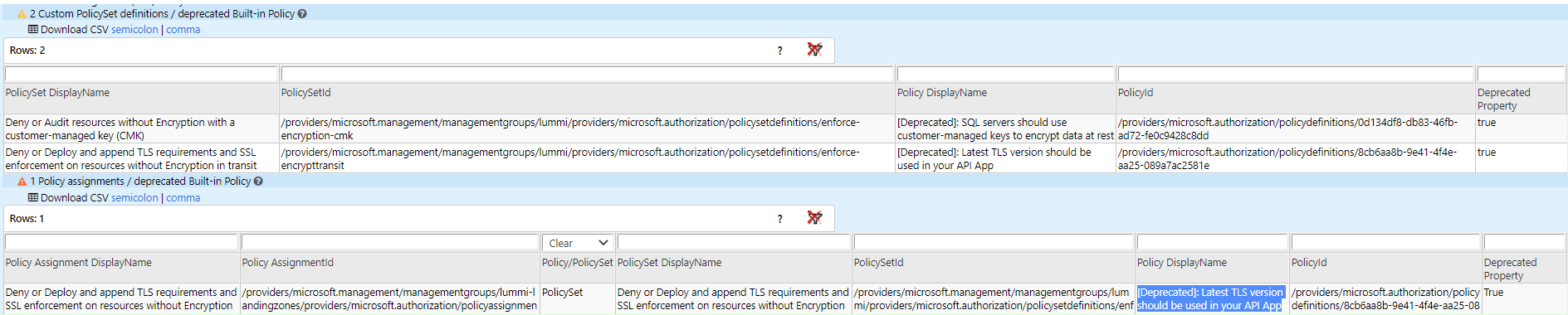1568x315 pixels.
Task: Sort by PolicySetId header in top table
Action: pyautogui.click(x=587, y=99)
